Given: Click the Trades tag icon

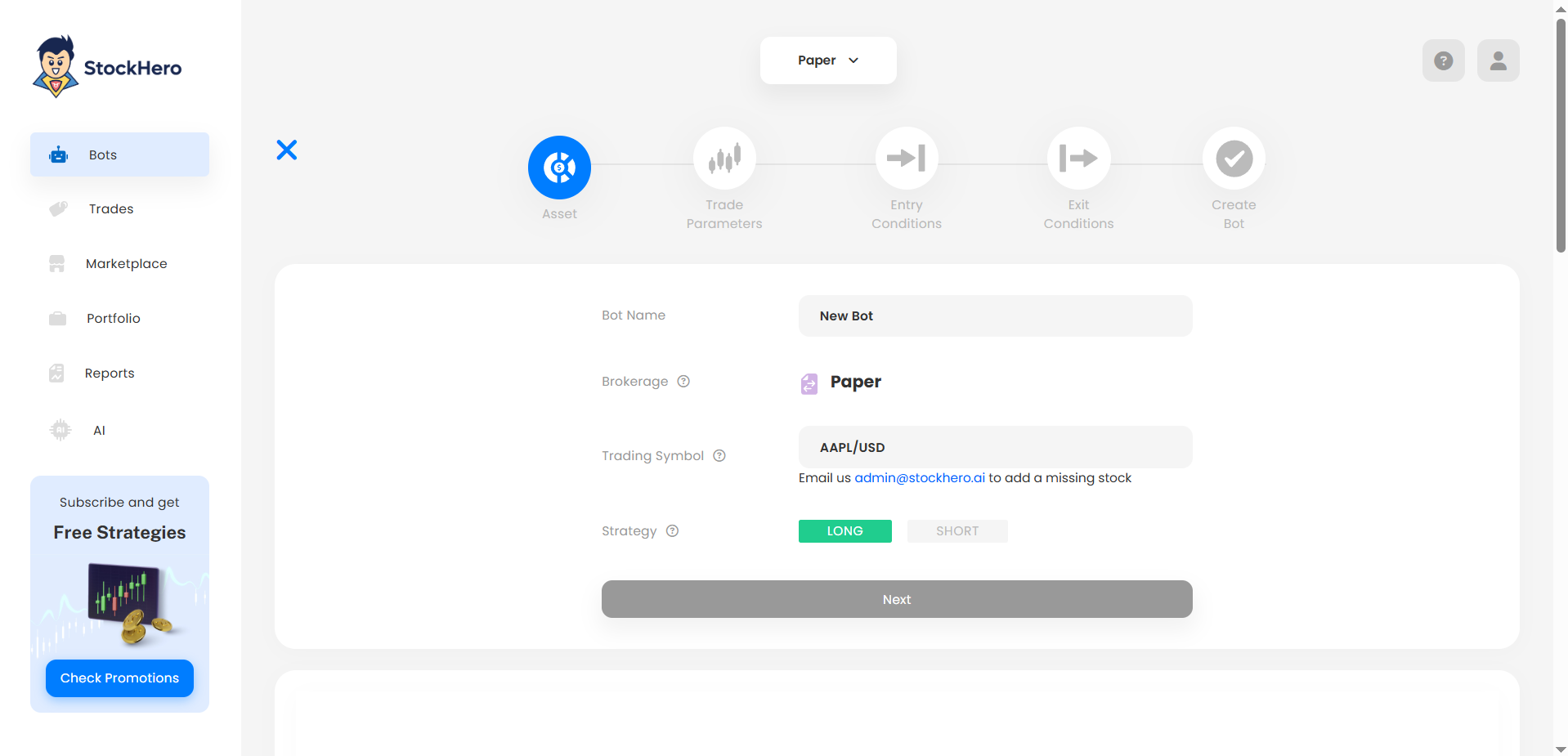Looking at the screenshot, I should pyautogui.click(x=58, y=209).
